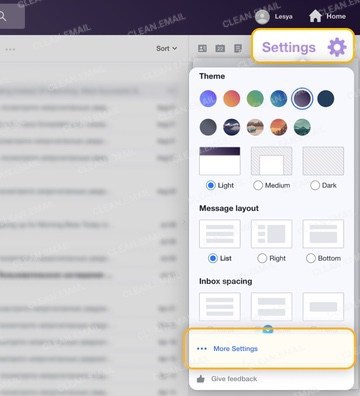Choose the Right message layout radio

tap(262, 258)
